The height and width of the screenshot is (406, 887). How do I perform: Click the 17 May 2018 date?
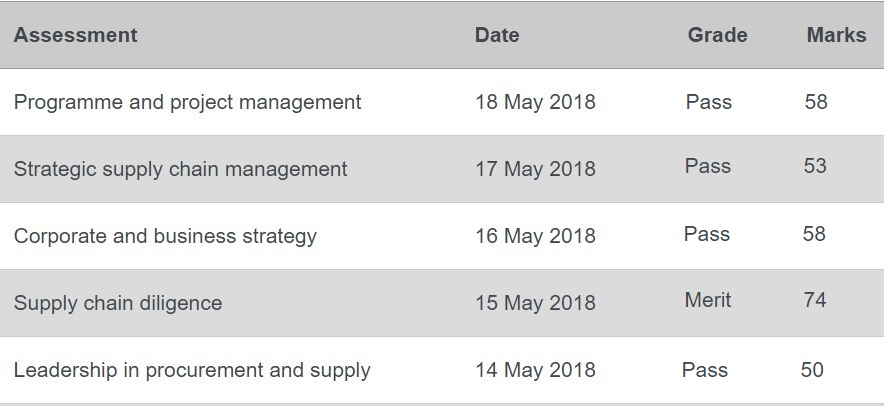click(x=535, y=169)
